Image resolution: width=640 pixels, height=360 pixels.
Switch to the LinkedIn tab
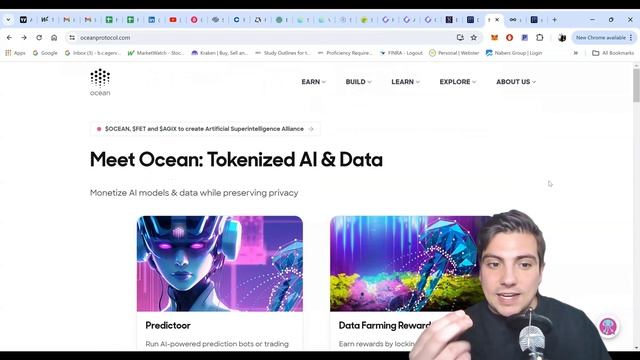pos(151,20)
